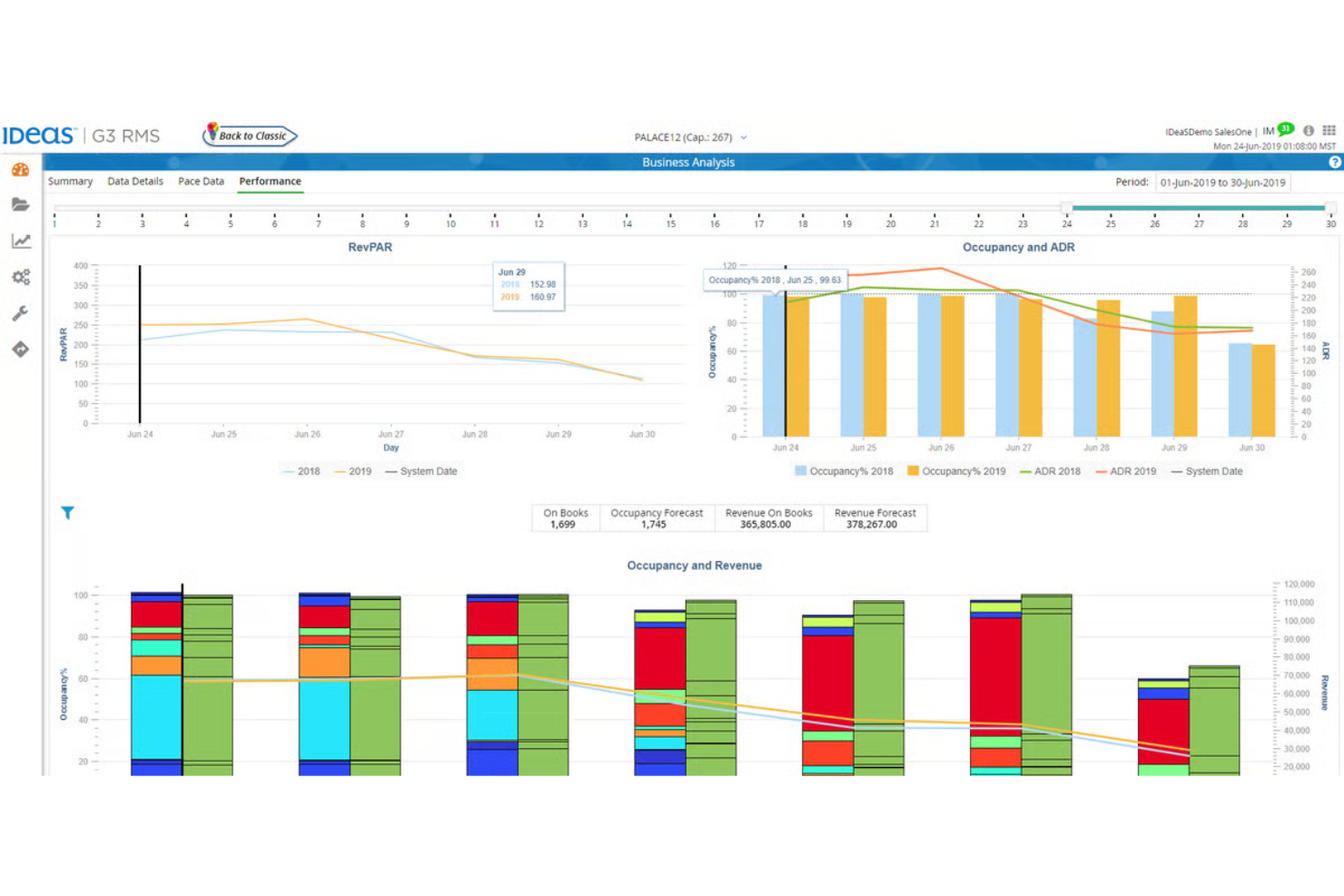Toggle System Date in Occupancy and ADR legend
Image resolution: width=1344 pixels, height=896 pixels.
pyautogui.click(x=1207, y=472)
